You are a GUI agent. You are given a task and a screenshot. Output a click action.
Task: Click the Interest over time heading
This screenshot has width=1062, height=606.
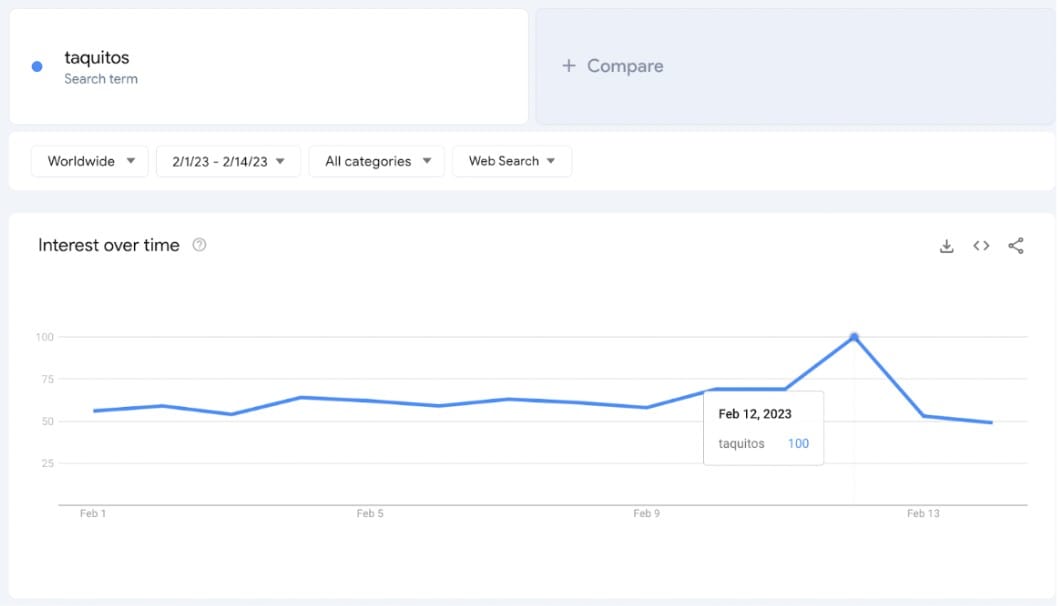point(109,245)
